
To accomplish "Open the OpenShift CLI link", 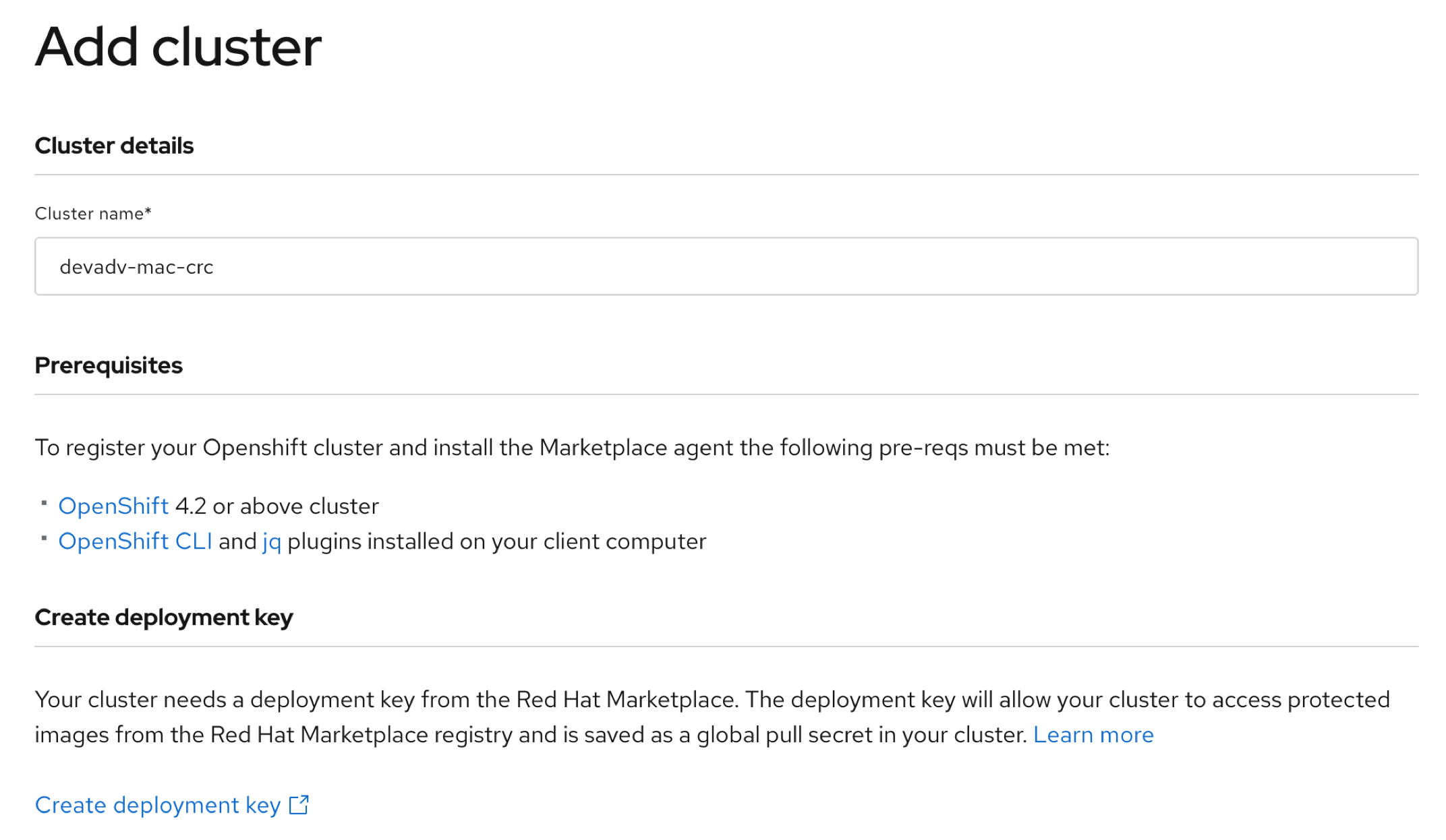I will coord(136,541).
